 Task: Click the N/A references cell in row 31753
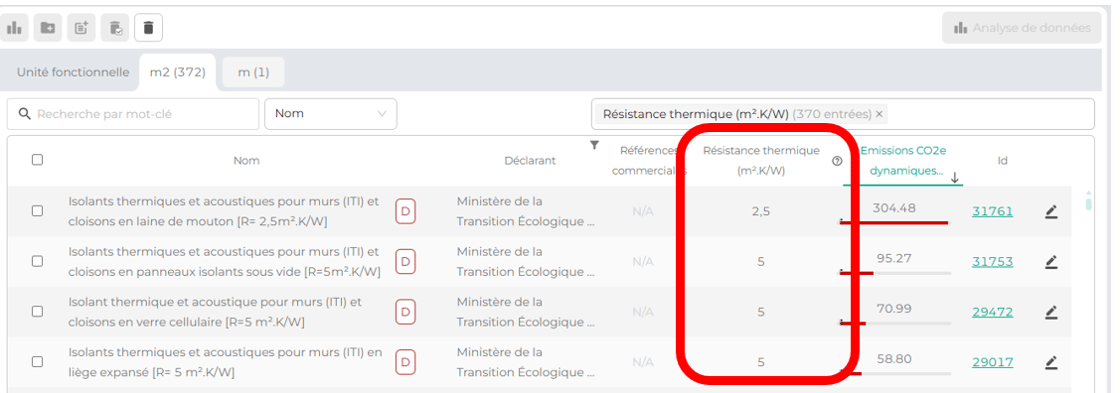[643, 262]
